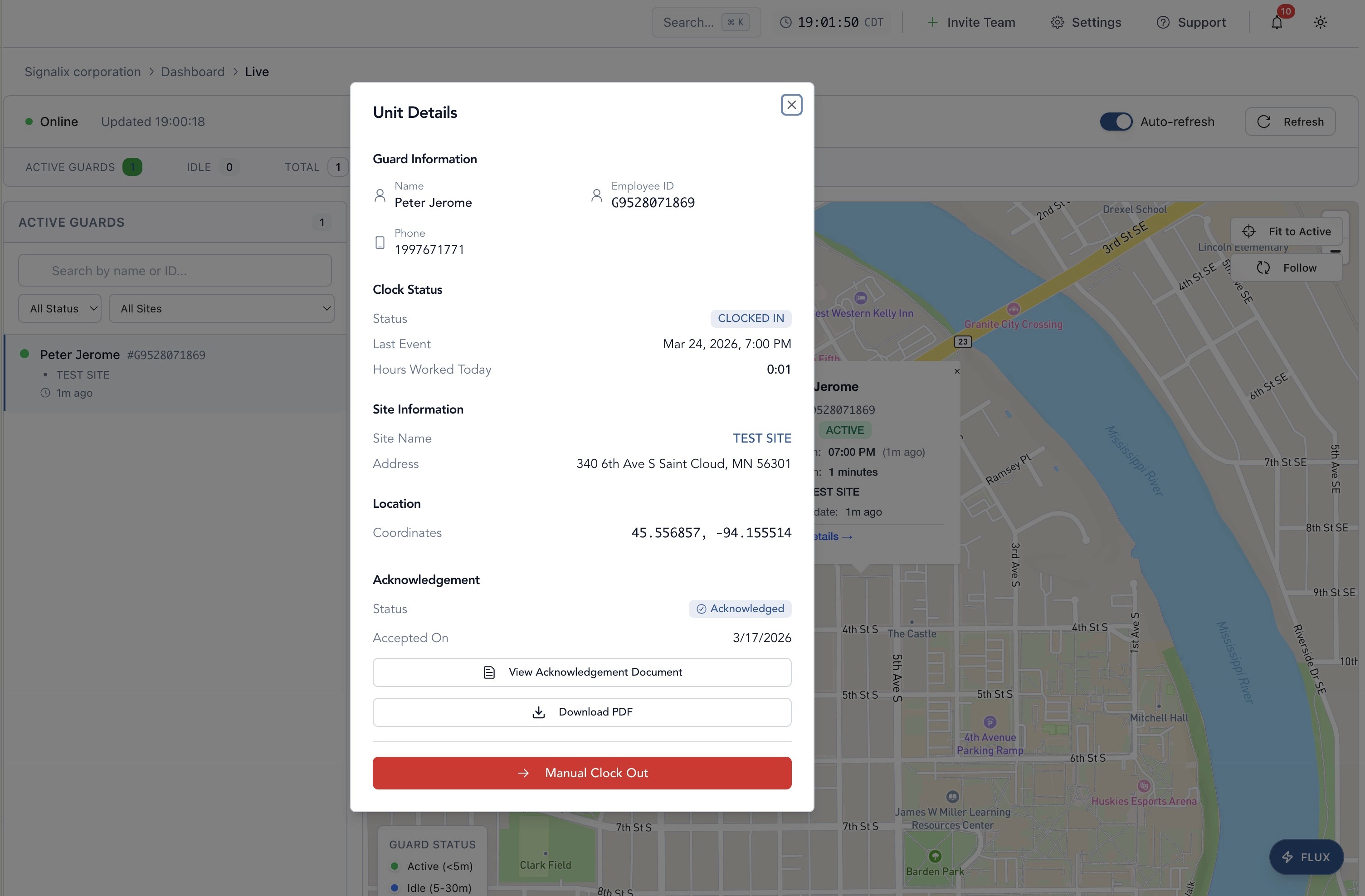This screenshot has width=1365, height=896.
Task: Go to Dashboard breadcrumb
Action: tap(193, 72)
